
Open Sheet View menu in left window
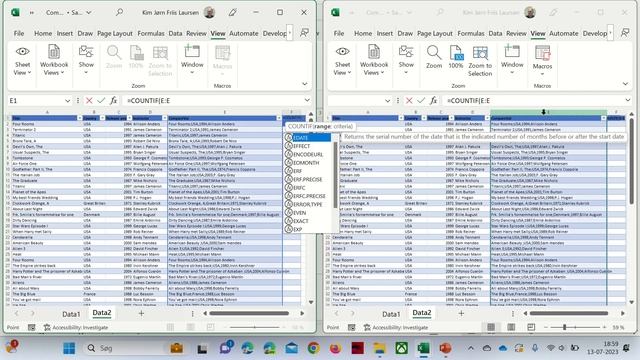(22, 61)
